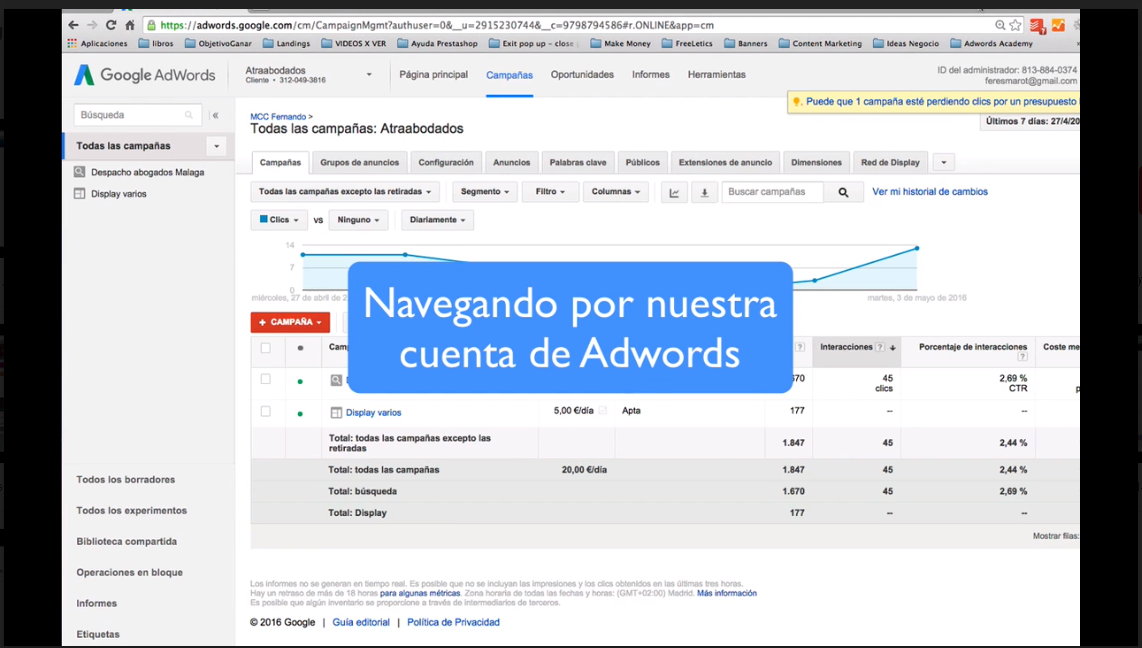Image resolution: width=1142 pixels, height=648 pixels.
Task: Open the Aplicaciones apps grid icon
Action: click(71, 44)
